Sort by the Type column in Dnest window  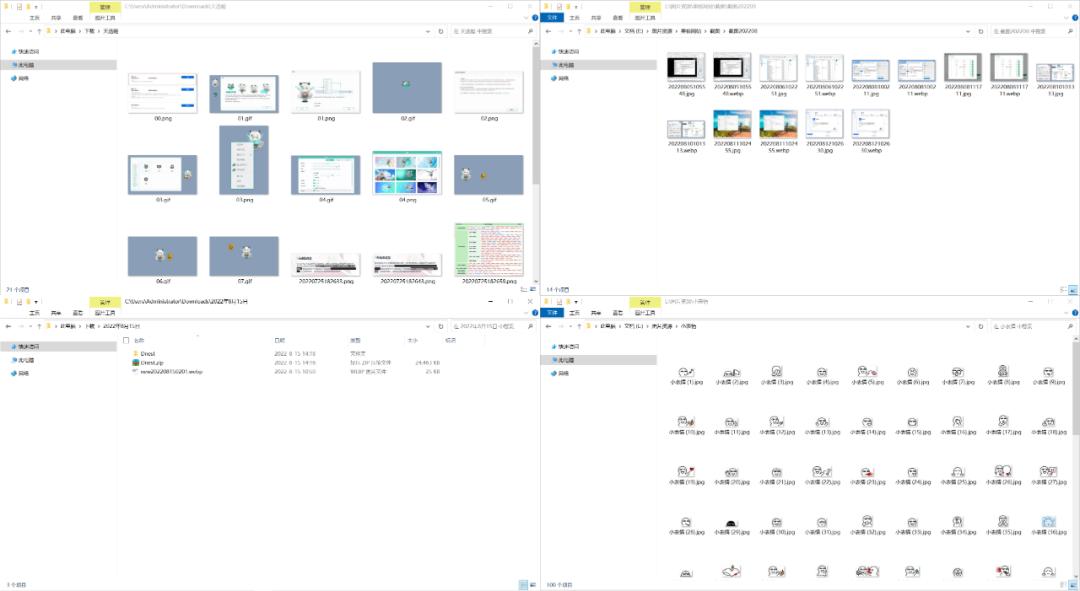click(355, 340)
